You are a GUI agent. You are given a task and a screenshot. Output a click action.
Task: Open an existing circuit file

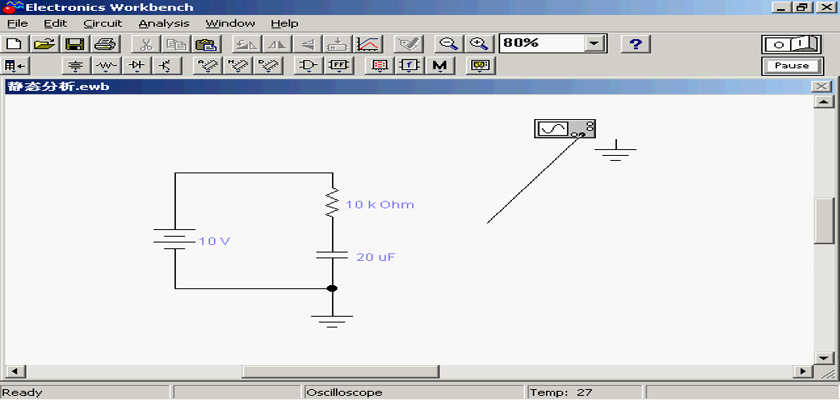[x=45, y=43]
